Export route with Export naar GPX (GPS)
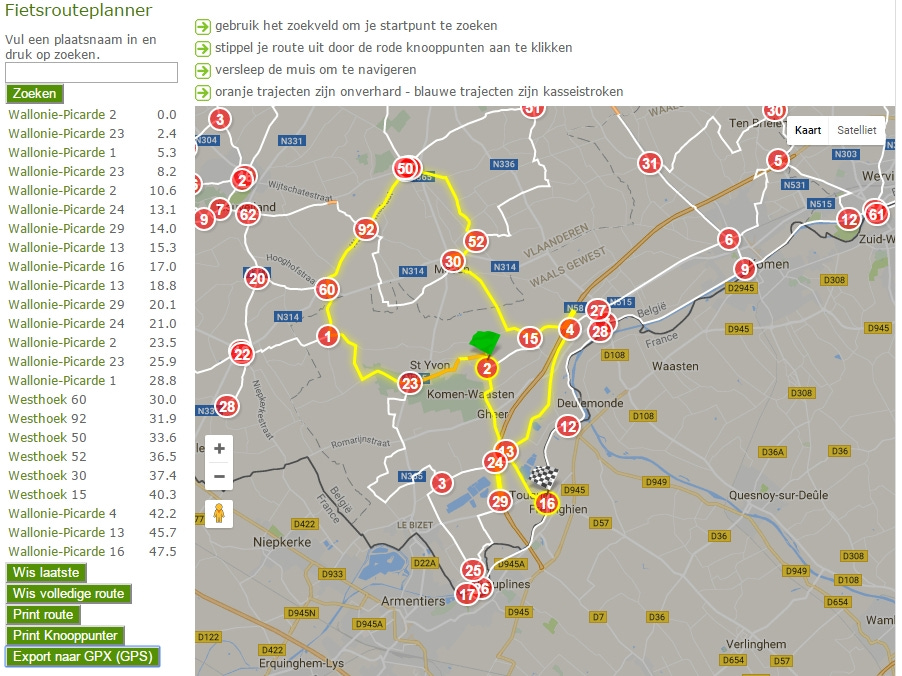The height and width of the screenshot is (676, 902). click(83, 656)
